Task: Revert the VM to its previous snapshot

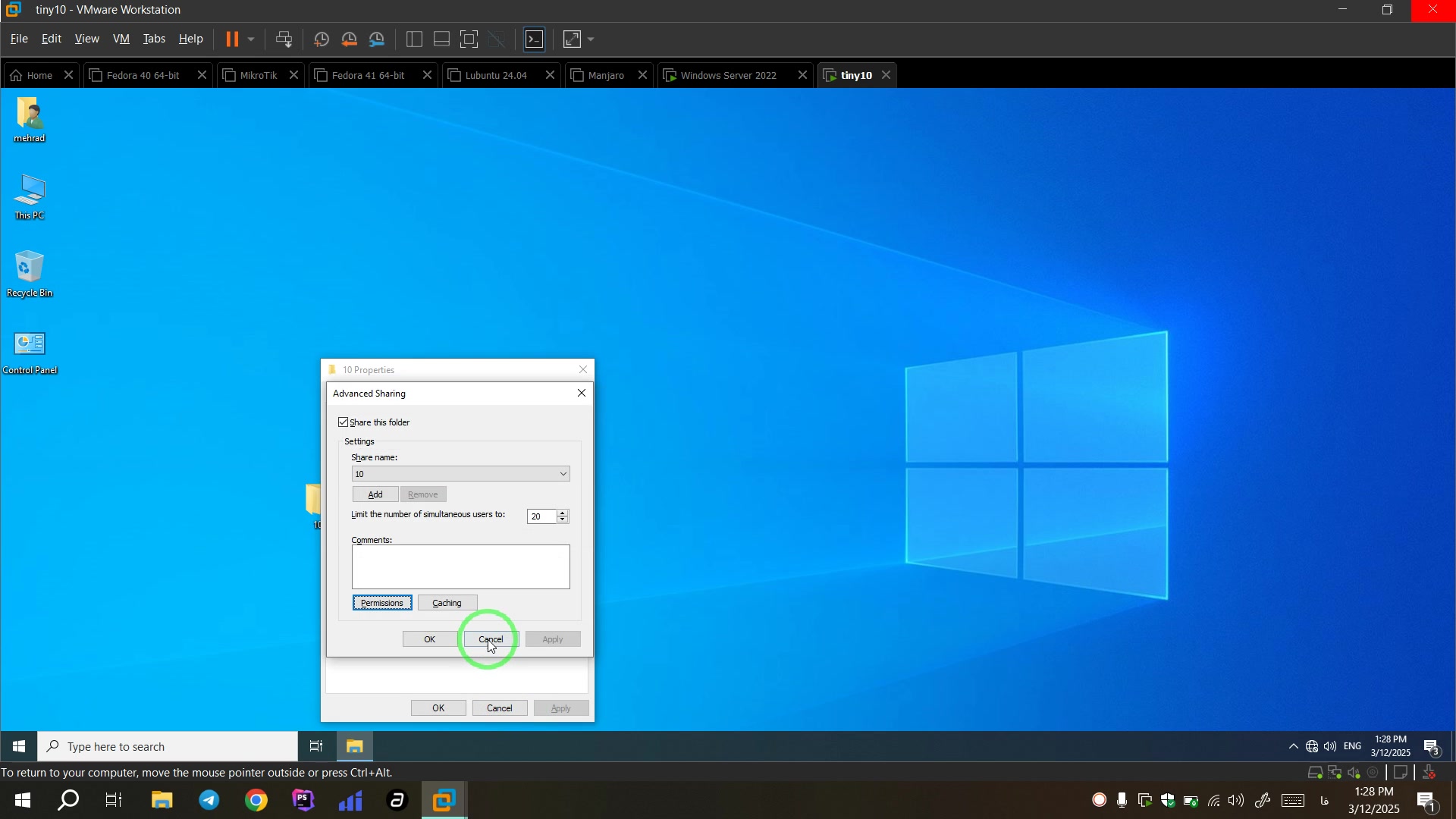Action: pyautogui.click(x=350, y=39)
